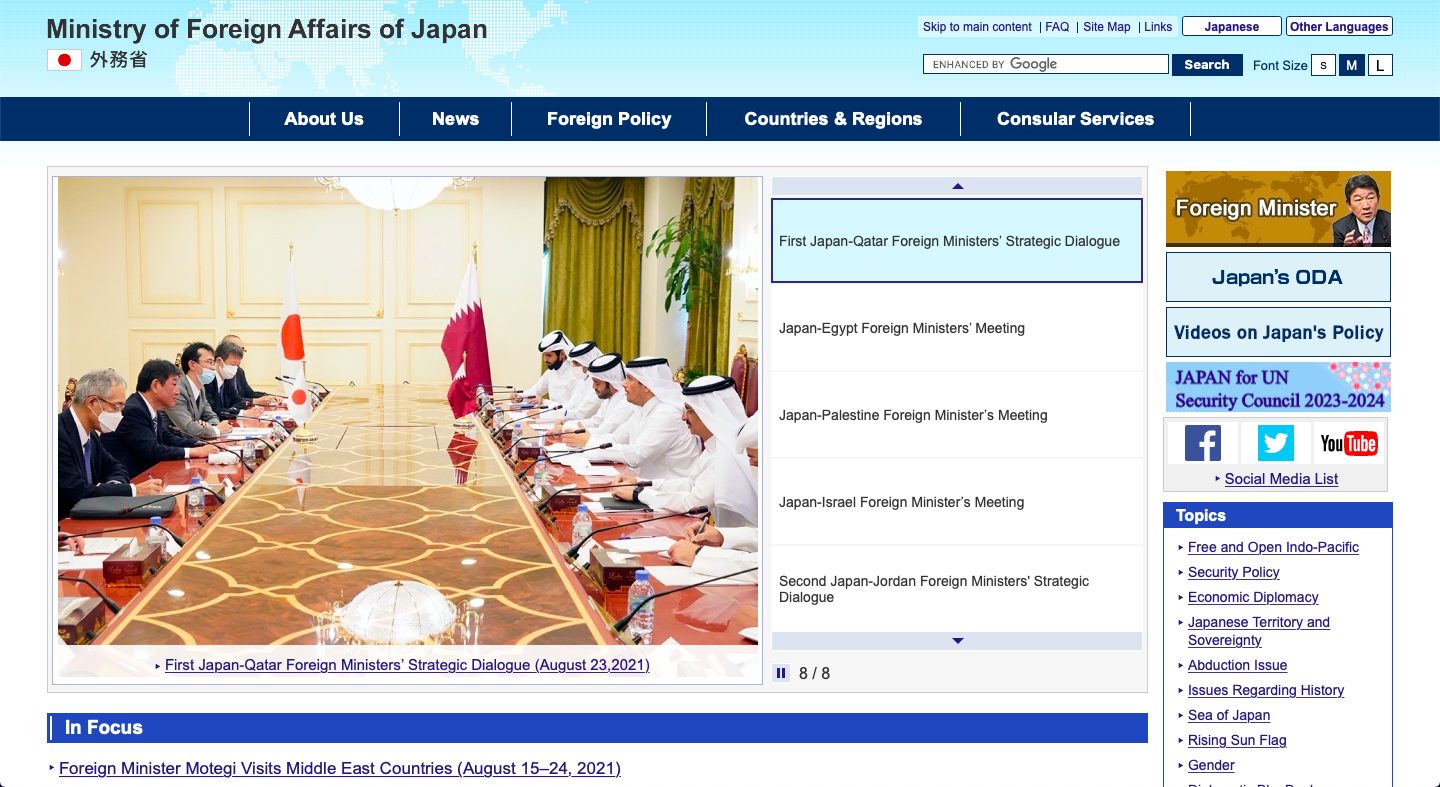1440x787 pixels.
Task: Open the News menu
Action: pos(455,119)
